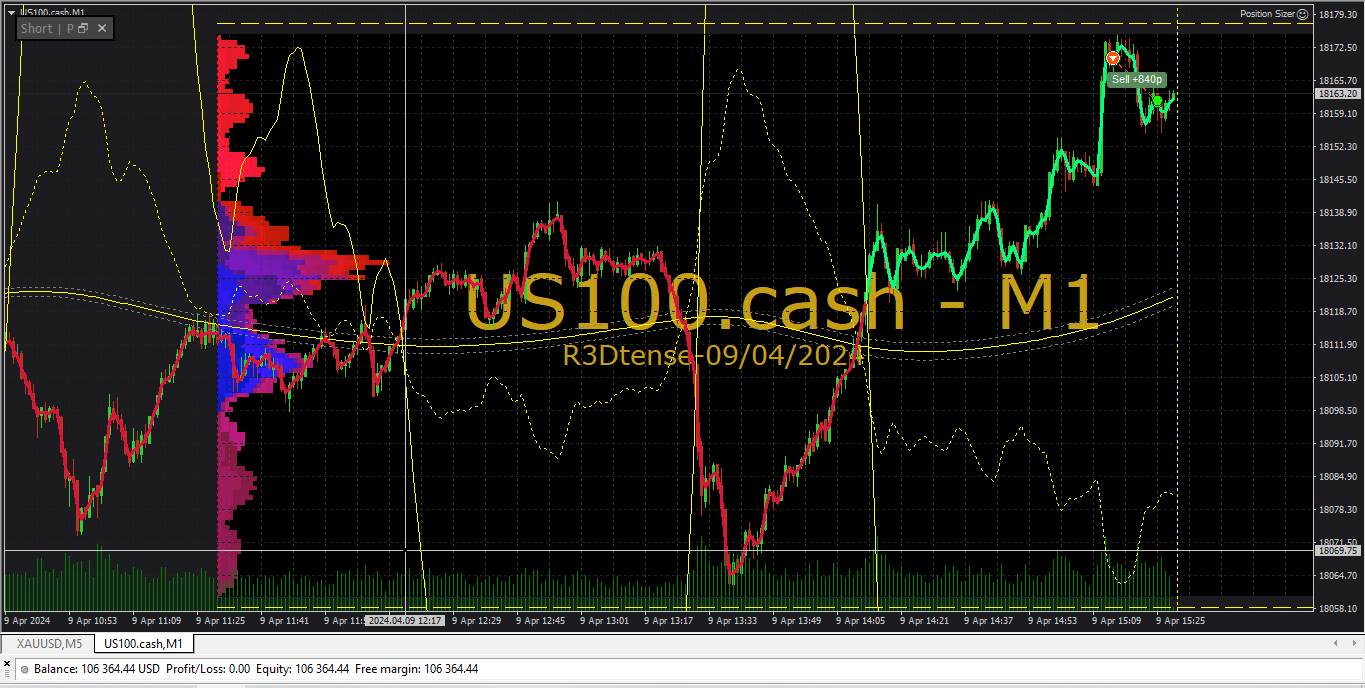Expand the US100.cash,M1 chart title arrow

[x=11, y=12]
